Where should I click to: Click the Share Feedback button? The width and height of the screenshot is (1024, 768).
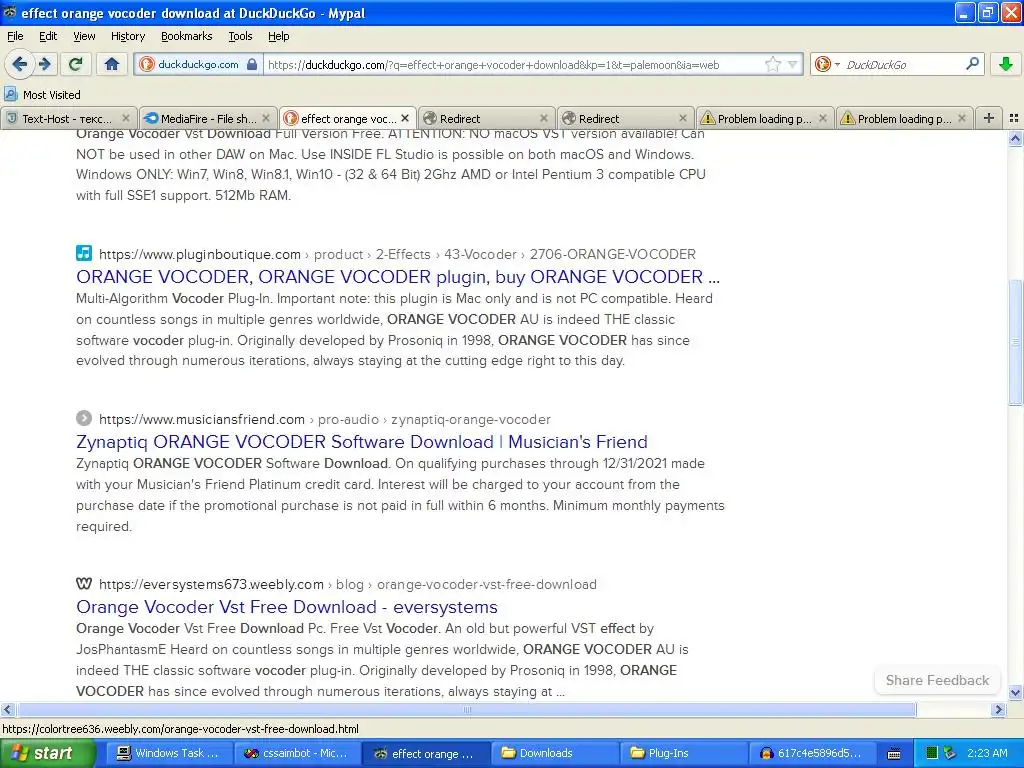tap(937, 680)
